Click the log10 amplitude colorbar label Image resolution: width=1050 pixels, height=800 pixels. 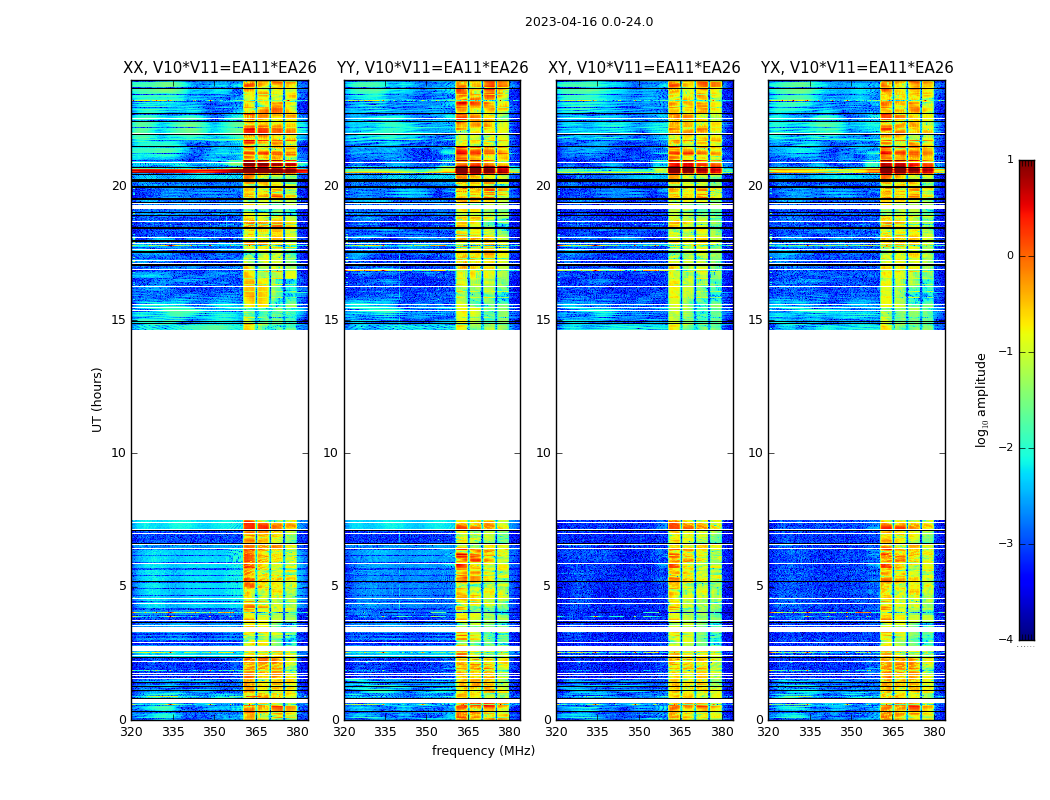click(981, 399)
